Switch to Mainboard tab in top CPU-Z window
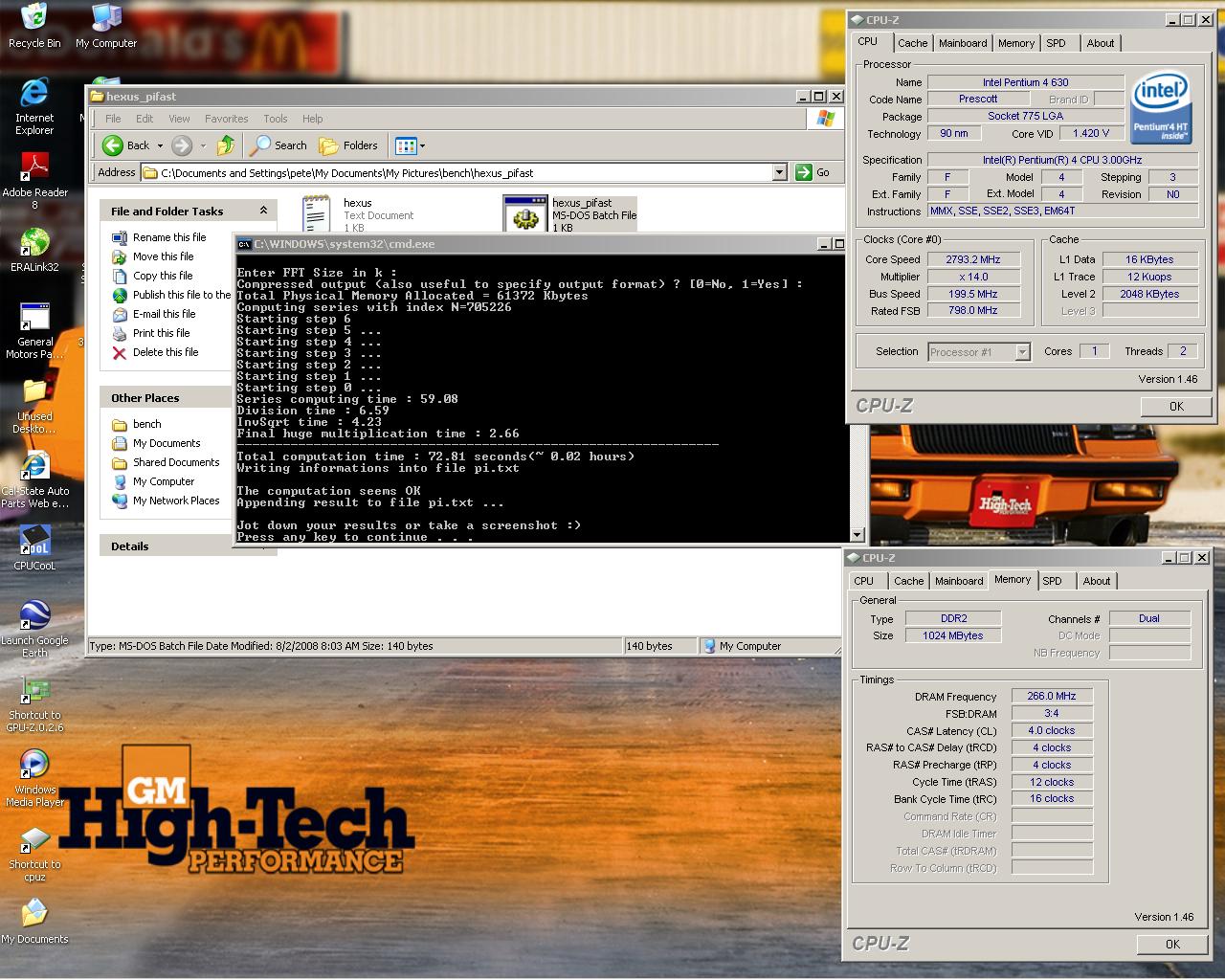Viewport: 1225px width, 980px height. coord(963,43)
